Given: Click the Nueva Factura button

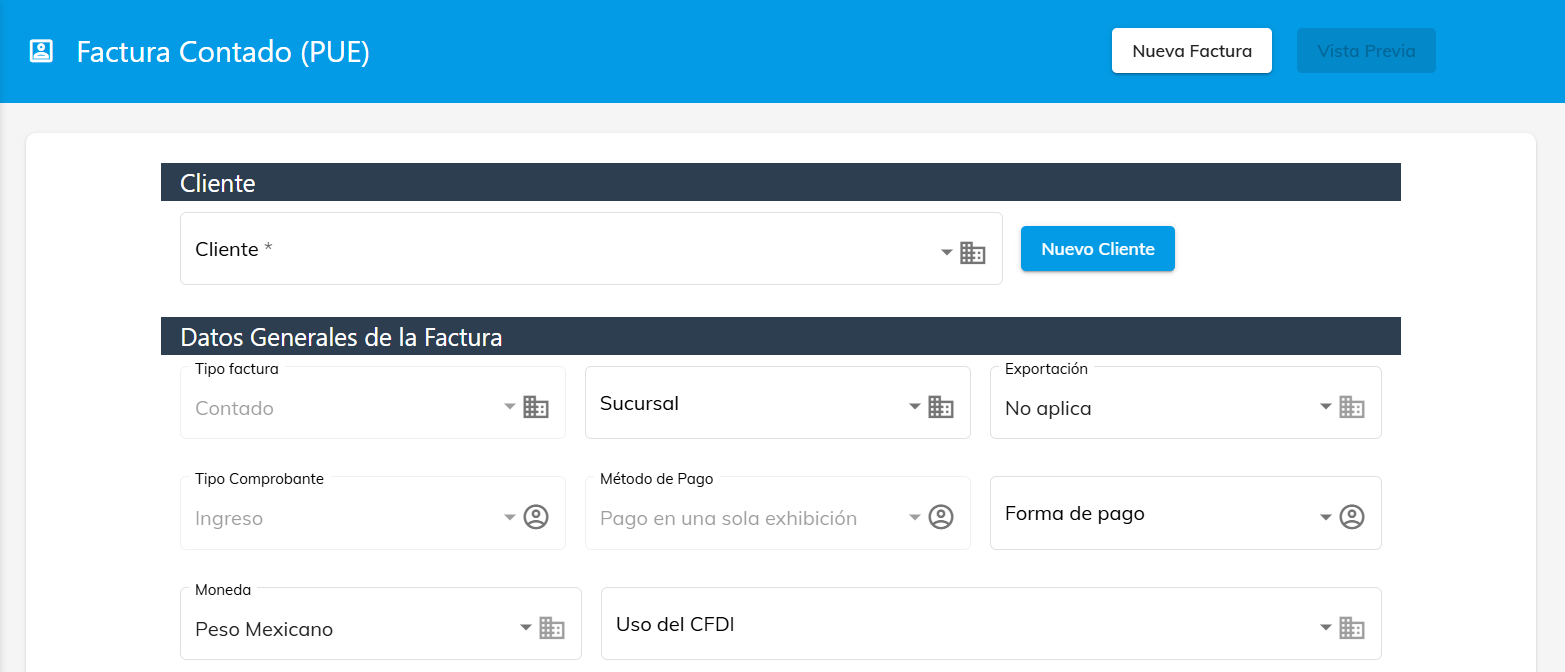Looking at the screenshot, I should (1191, 50).
